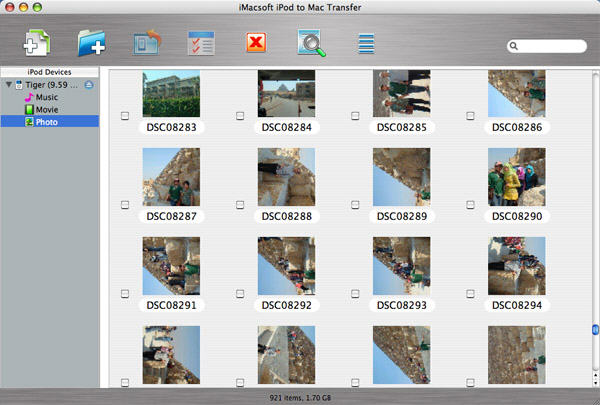Check the box for DSC08285
This screenshot has width=600, height=405.
point(355,116)
